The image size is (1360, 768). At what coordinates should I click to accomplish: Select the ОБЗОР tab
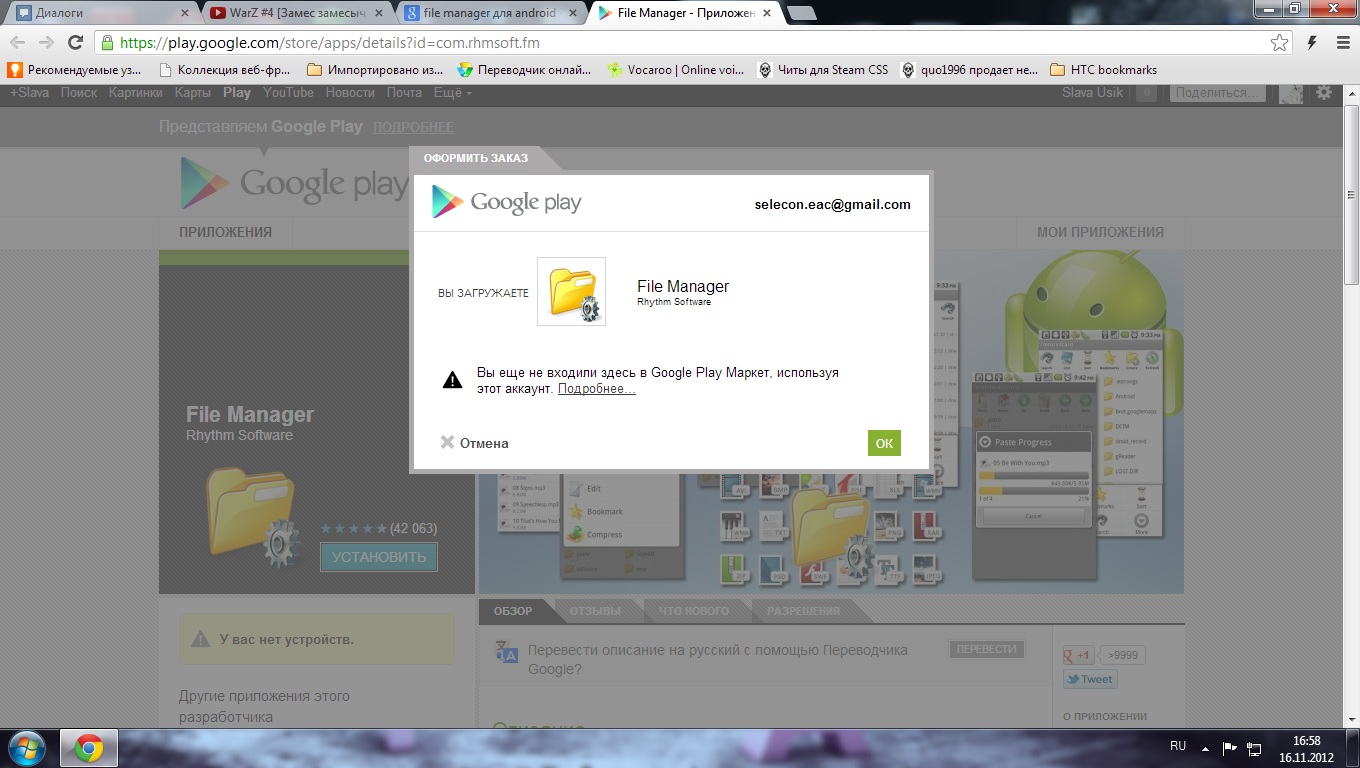(x=513, y=610)
